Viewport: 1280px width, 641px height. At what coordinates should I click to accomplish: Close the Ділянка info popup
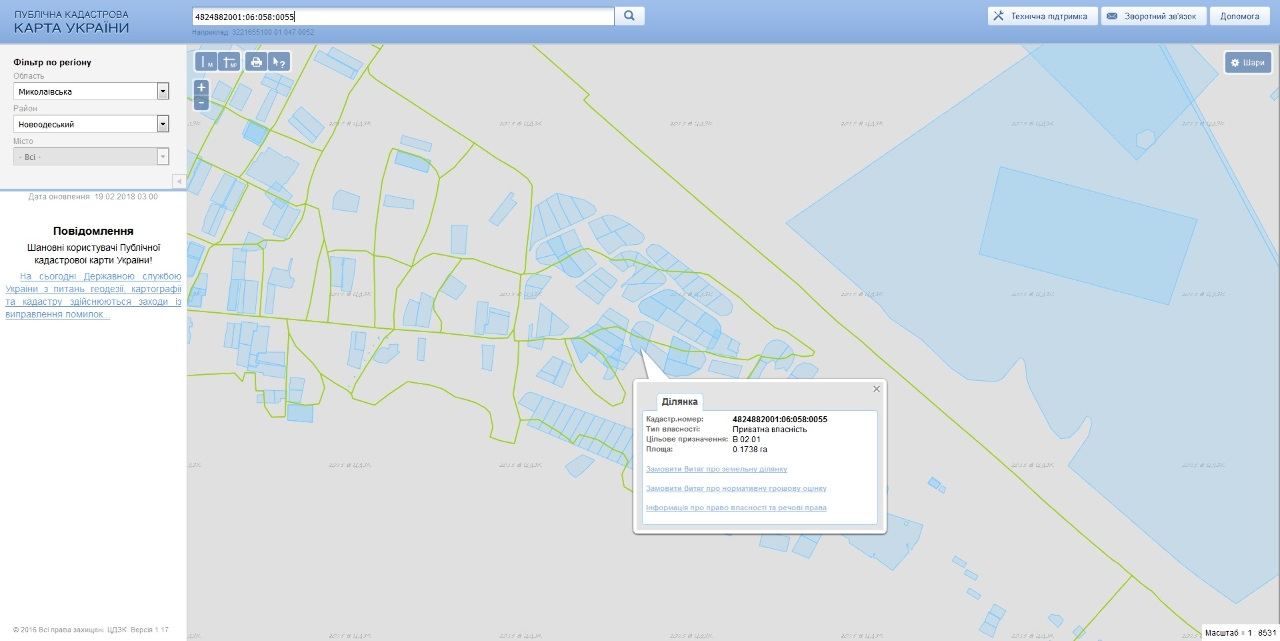coord(877,389)
